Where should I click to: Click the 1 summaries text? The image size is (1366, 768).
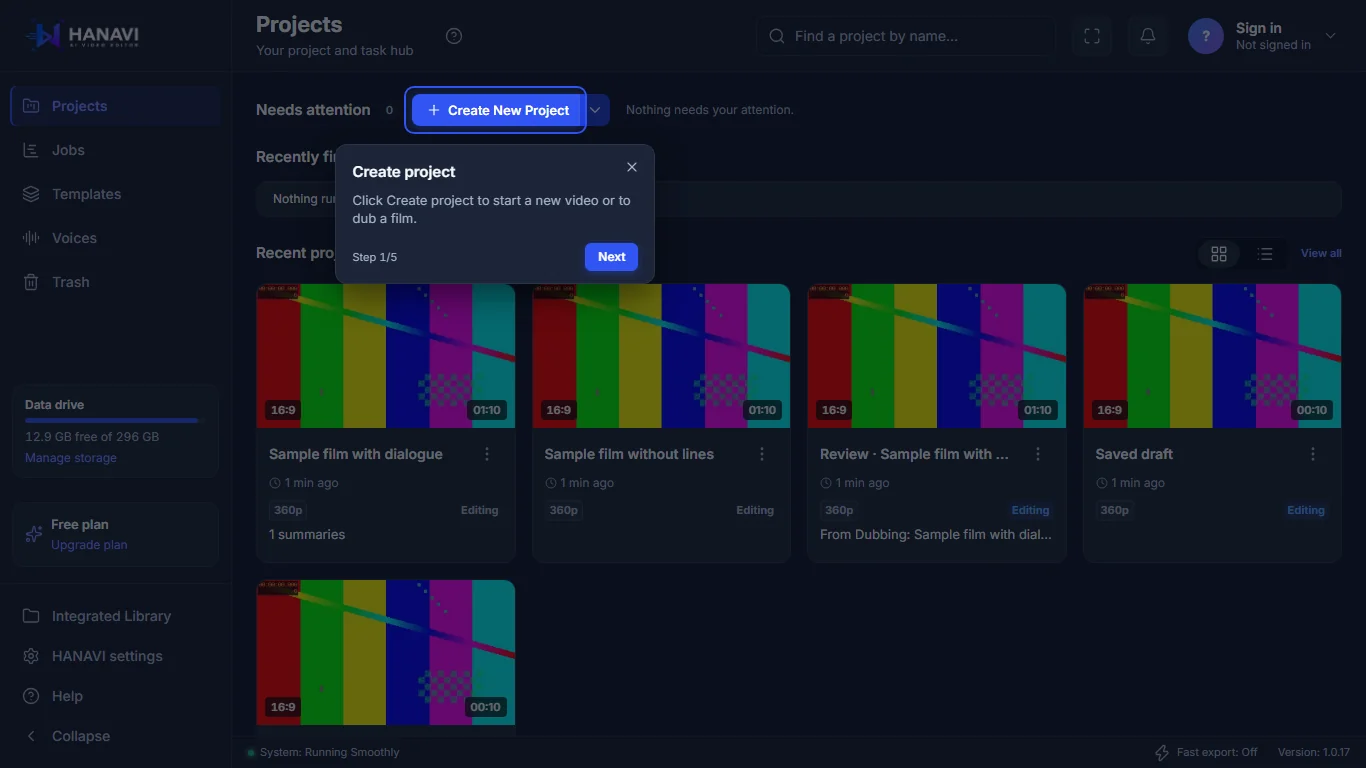click(307, 535)
